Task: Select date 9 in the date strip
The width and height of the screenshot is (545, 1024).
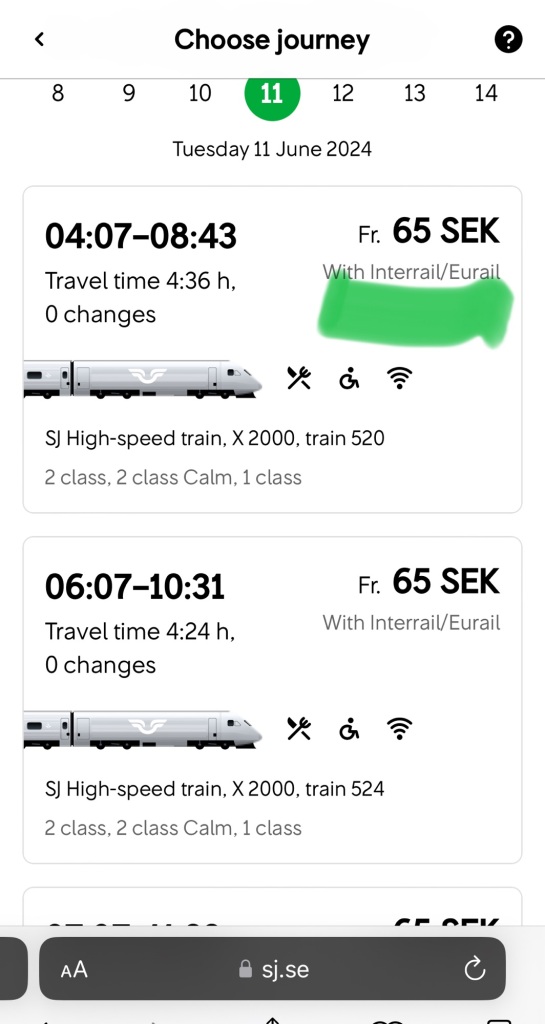Action: tap(129, 93)
